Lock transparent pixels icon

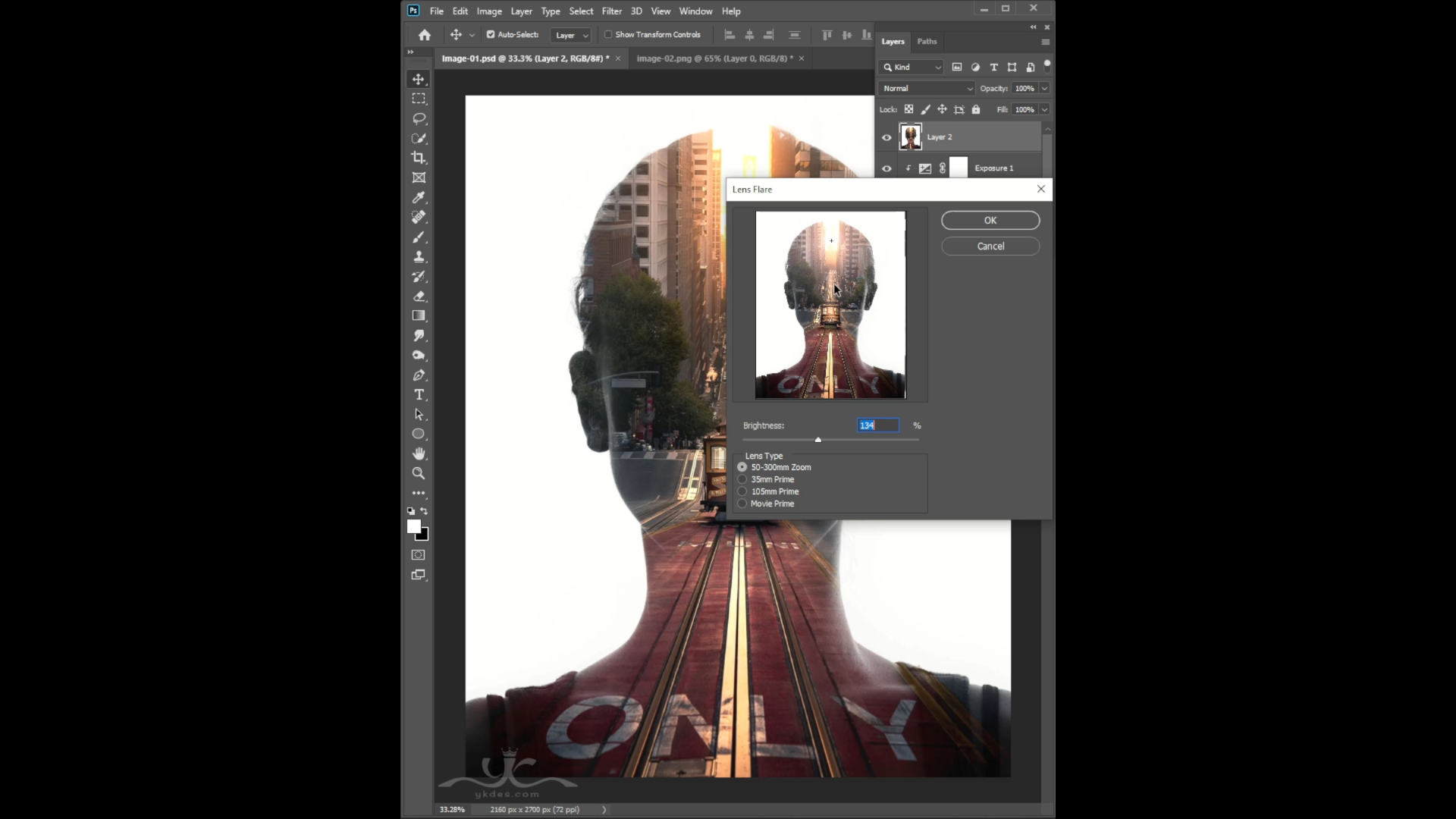[x=908, y=109]
